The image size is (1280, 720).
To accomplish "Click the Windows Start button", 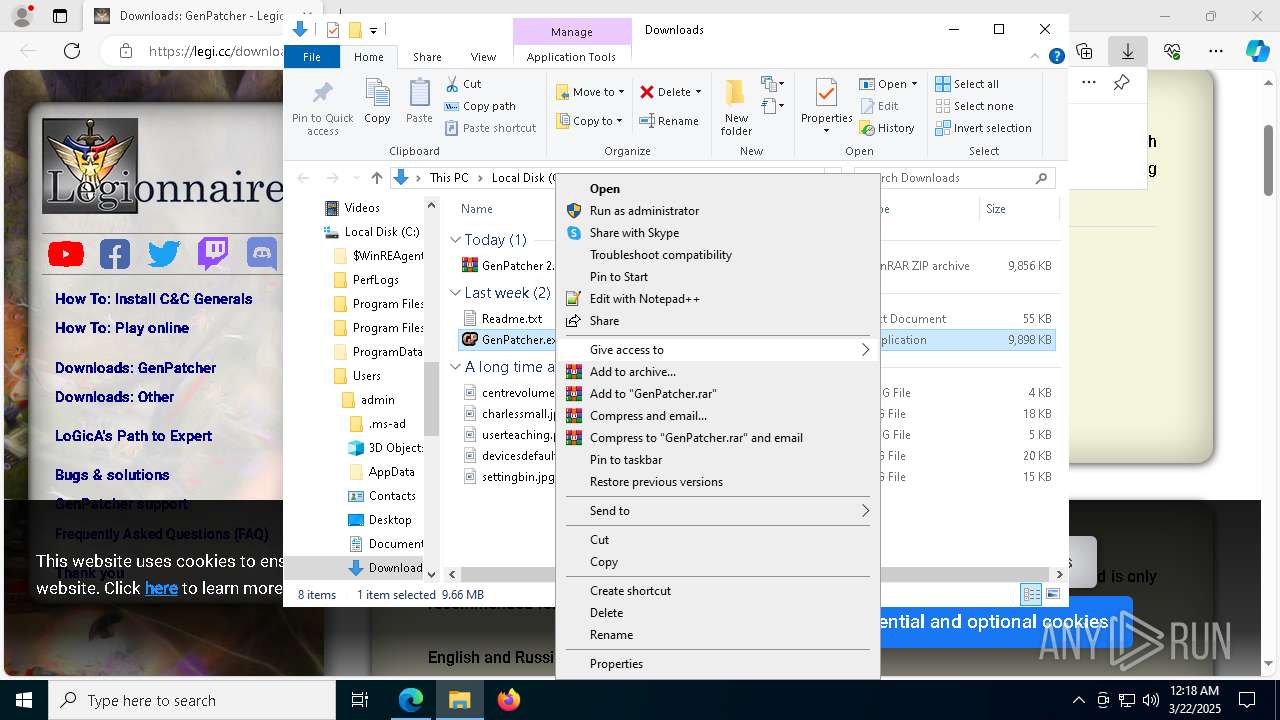I will pos(24,700).
